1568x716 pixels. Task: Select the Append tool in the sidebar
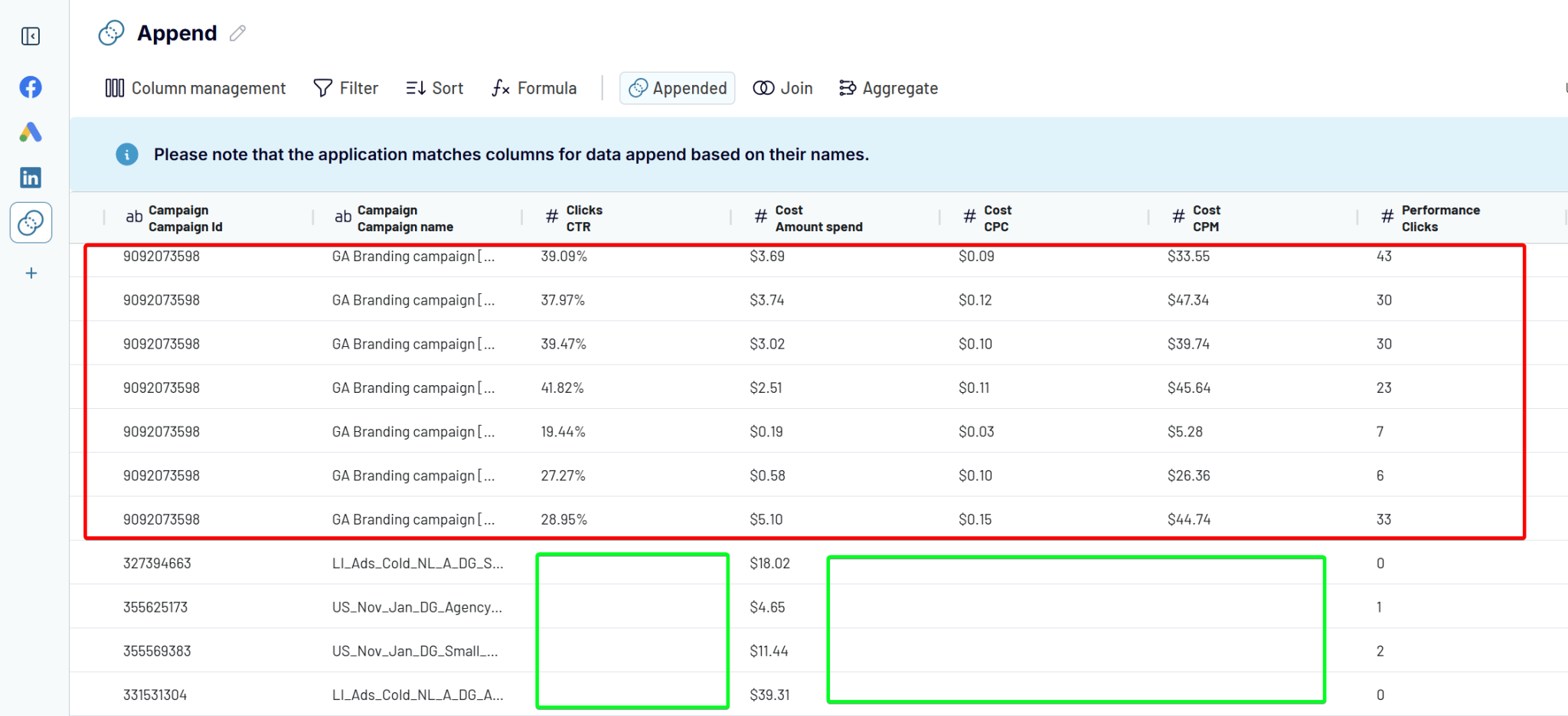pos(30,222)
